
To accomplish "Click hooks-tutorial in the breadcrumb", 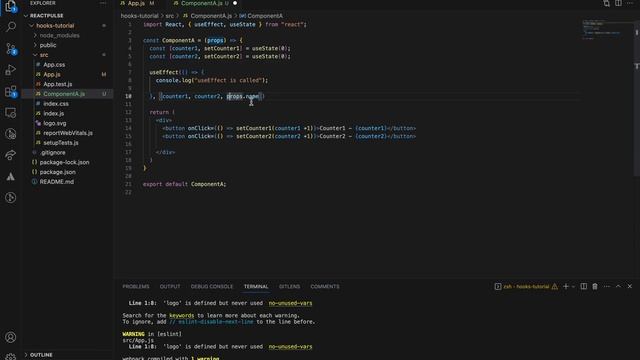I will click(x=139, y=16).
